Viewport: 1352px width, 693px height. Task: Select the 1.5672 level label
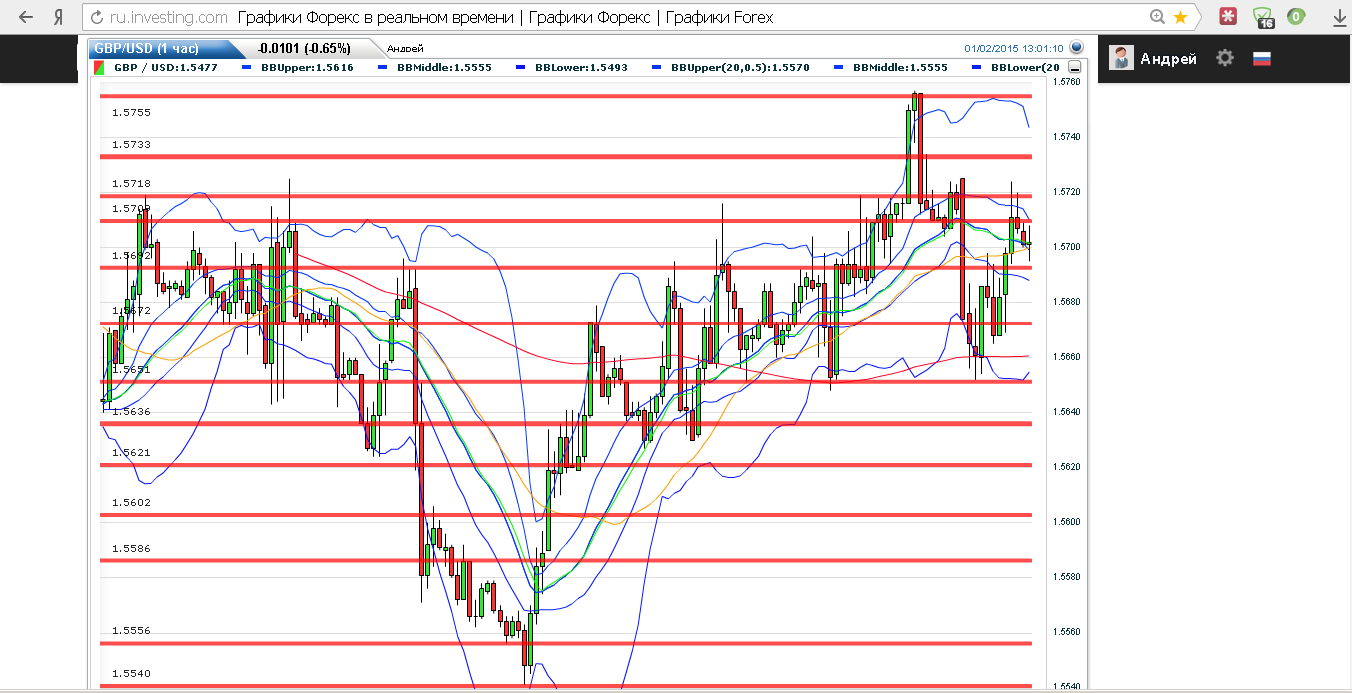[131, 311]
